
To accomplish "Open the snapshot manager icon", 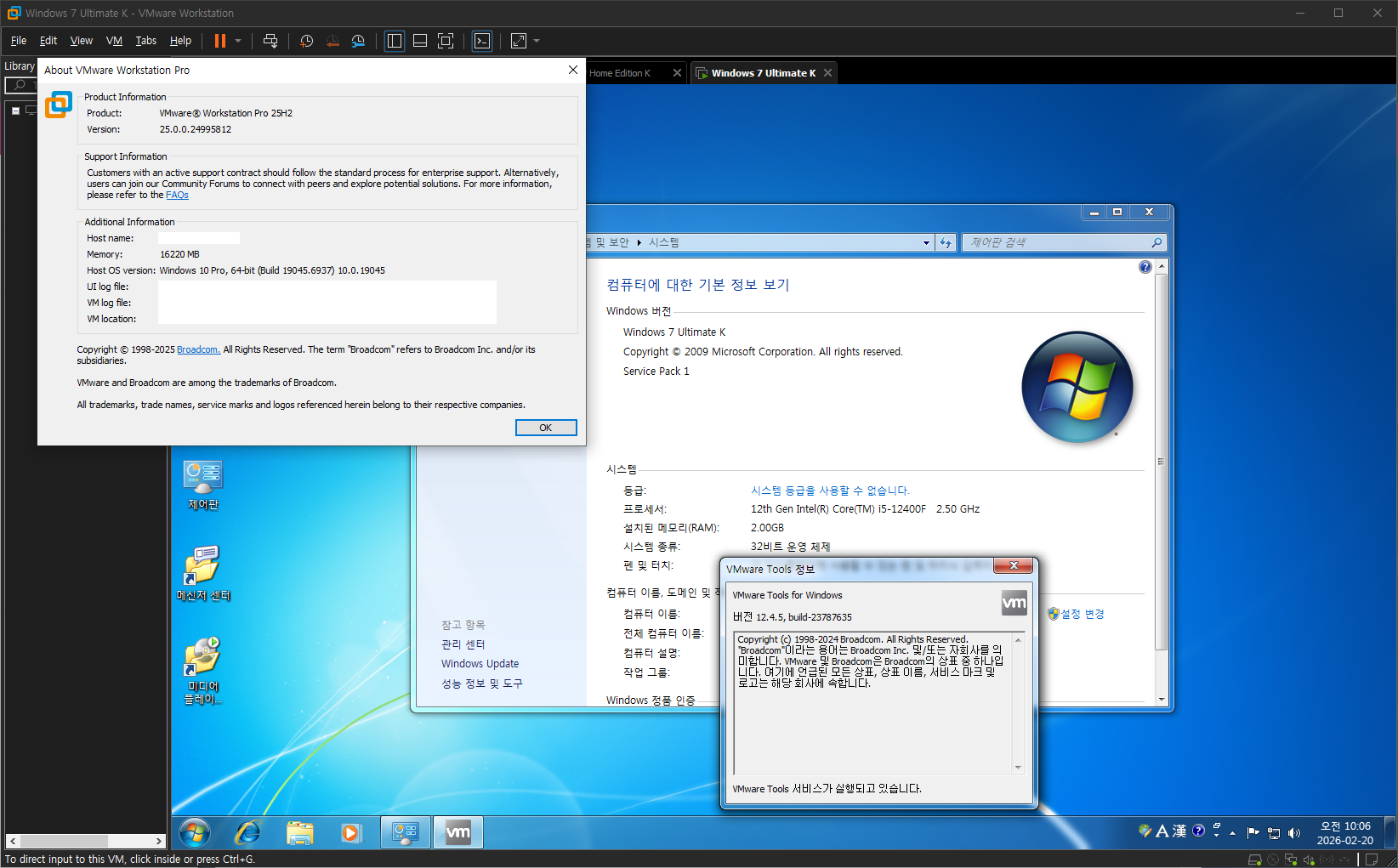I will [x=358, y=41].
